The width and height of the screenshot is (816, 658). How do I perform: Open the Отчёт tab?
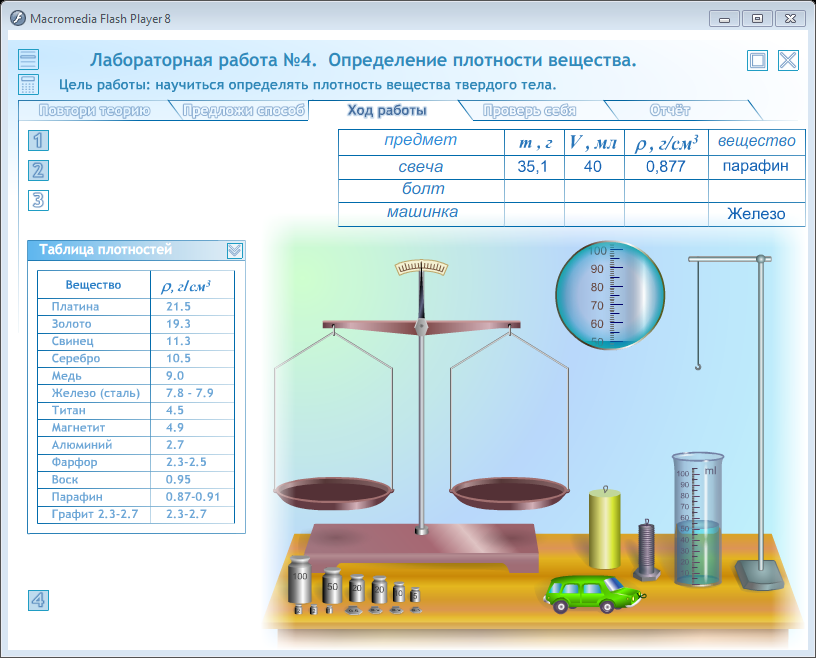(x=670, y=110)
